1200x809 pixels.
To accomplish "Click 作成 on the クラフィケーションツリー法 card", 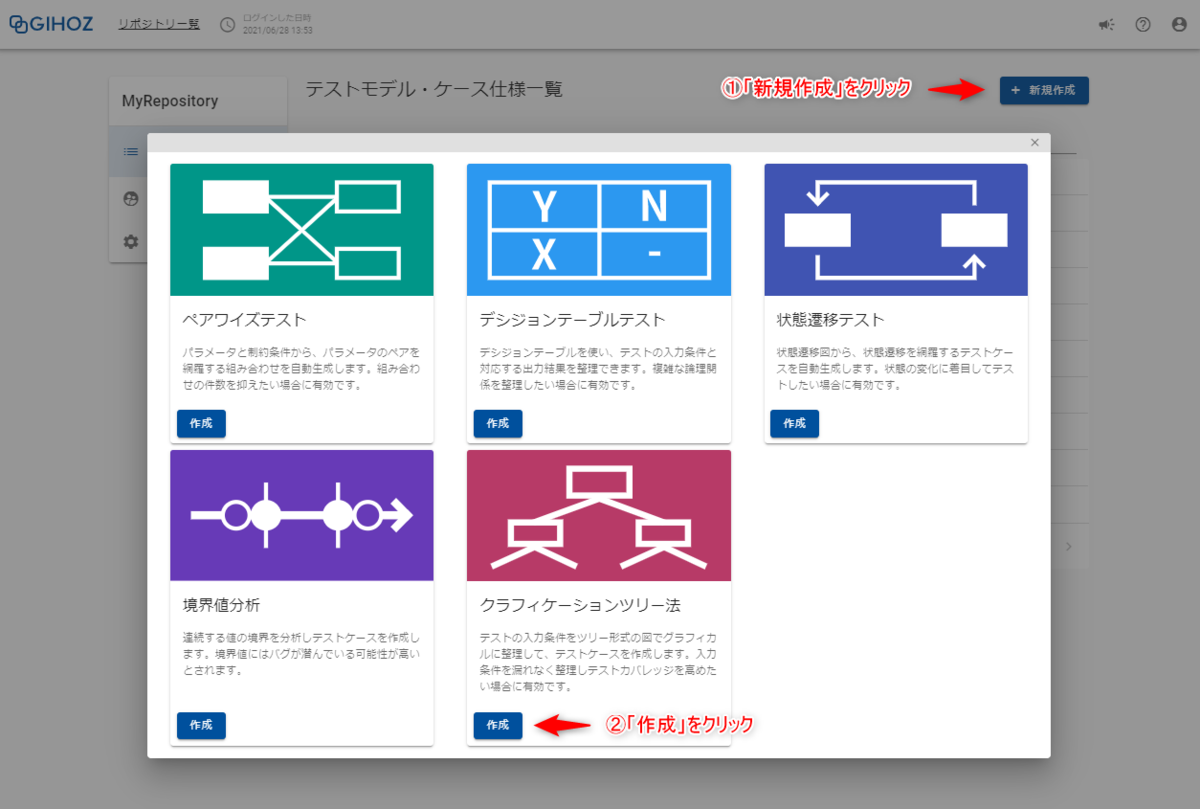I will 497,725.
